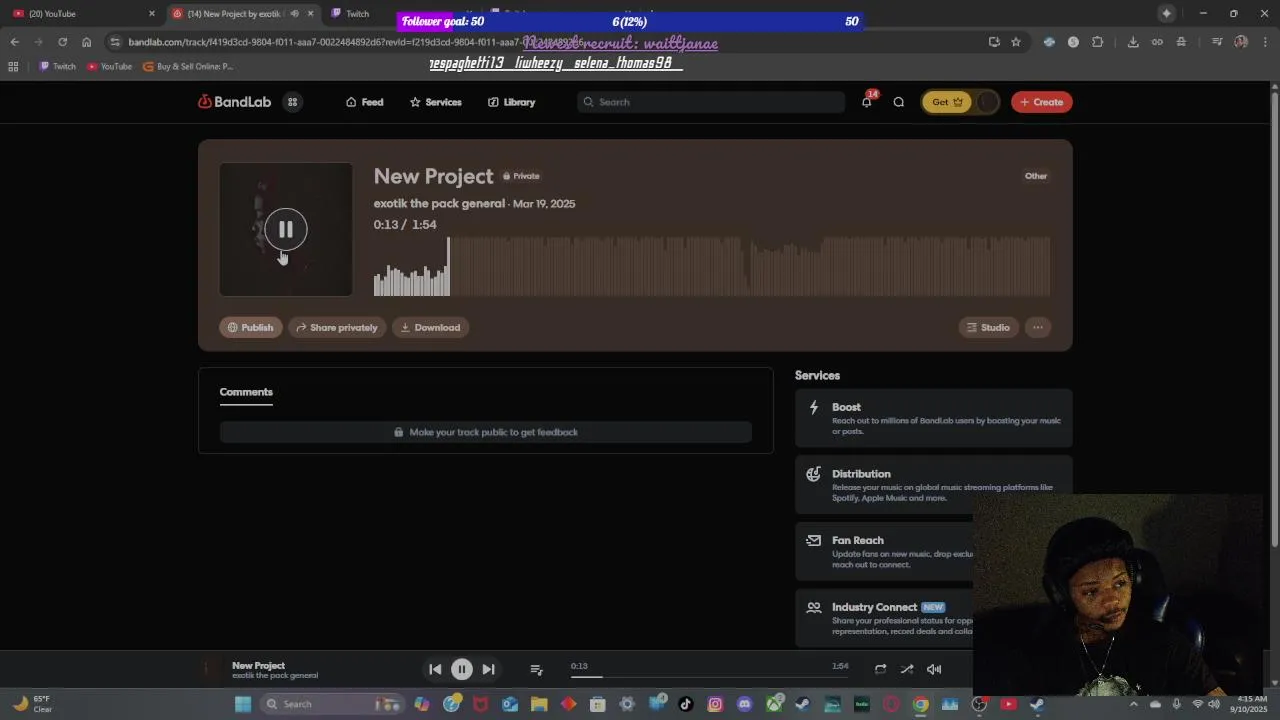This screenshot has width=1280, height=720.
Task: Open the track more options menu
Action: tap(1038, 327)
